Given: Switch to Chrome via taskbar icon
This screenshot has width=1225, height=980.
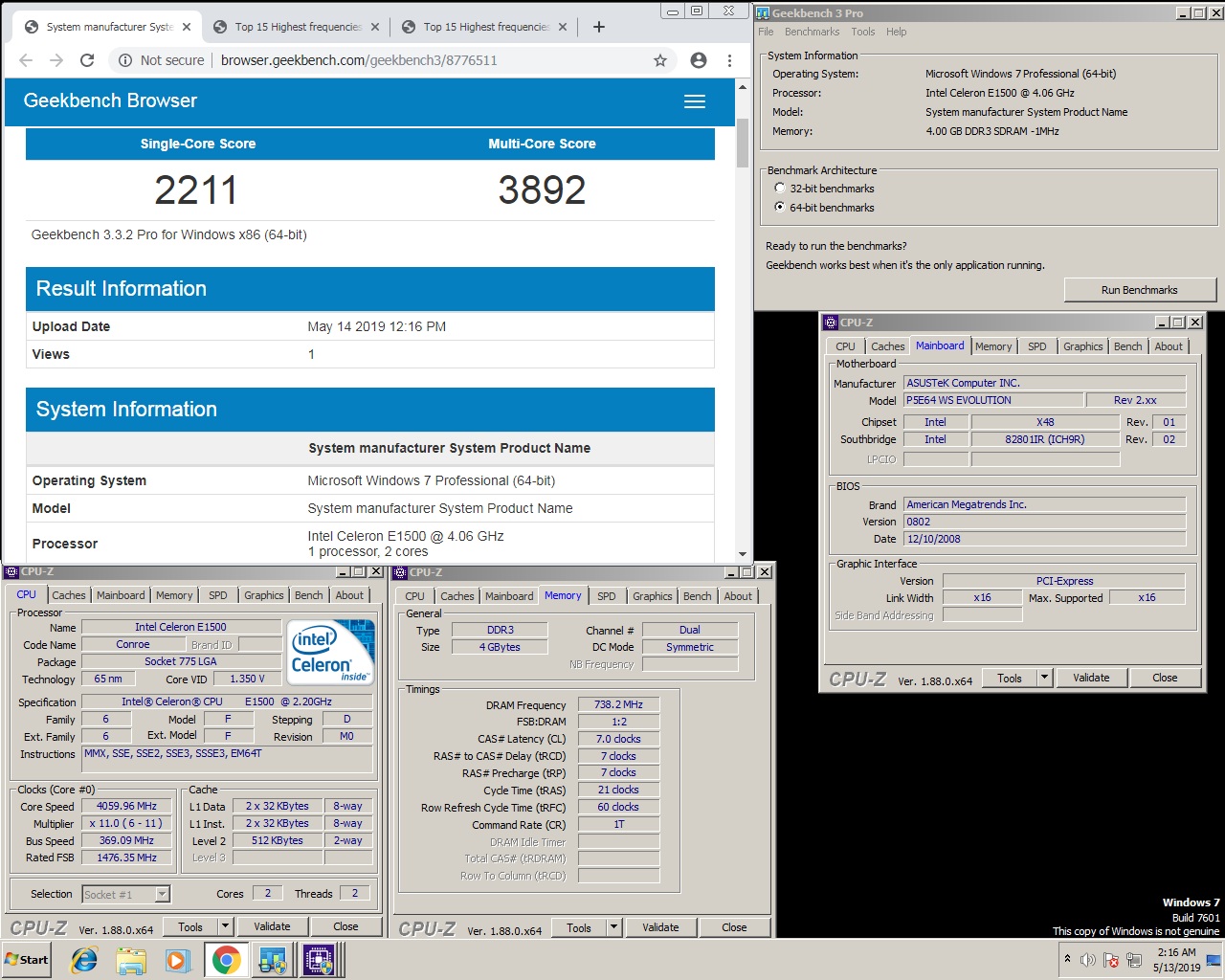Looking at the screenshot, I should tap(226, 960).
